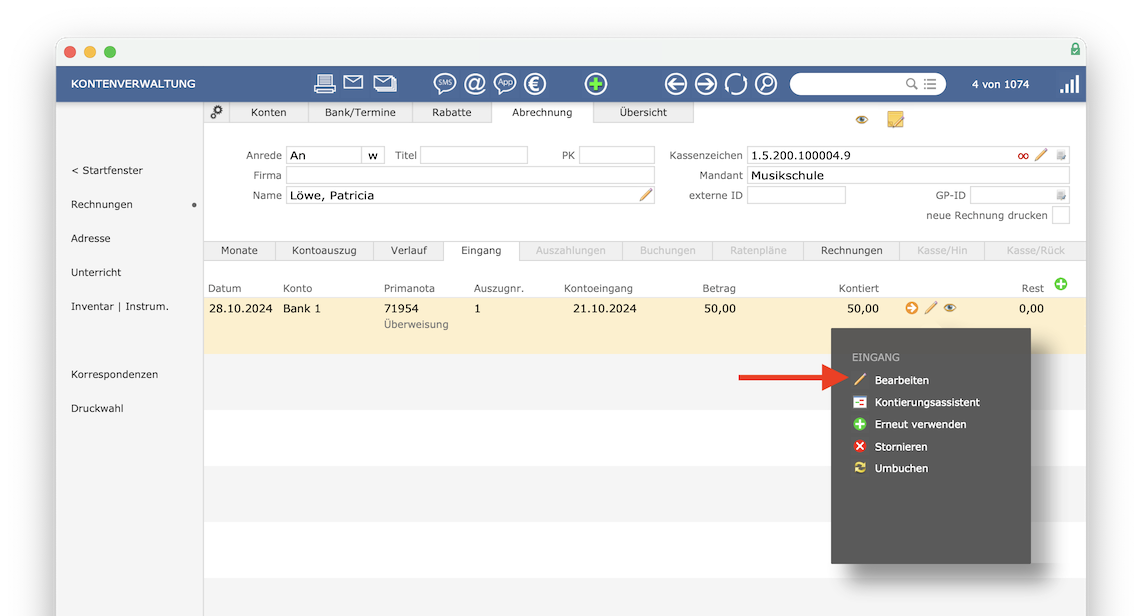Click pencil icon in Kassenzeichen field
The image size is (1142, 616).
(x=1041, y=154)
